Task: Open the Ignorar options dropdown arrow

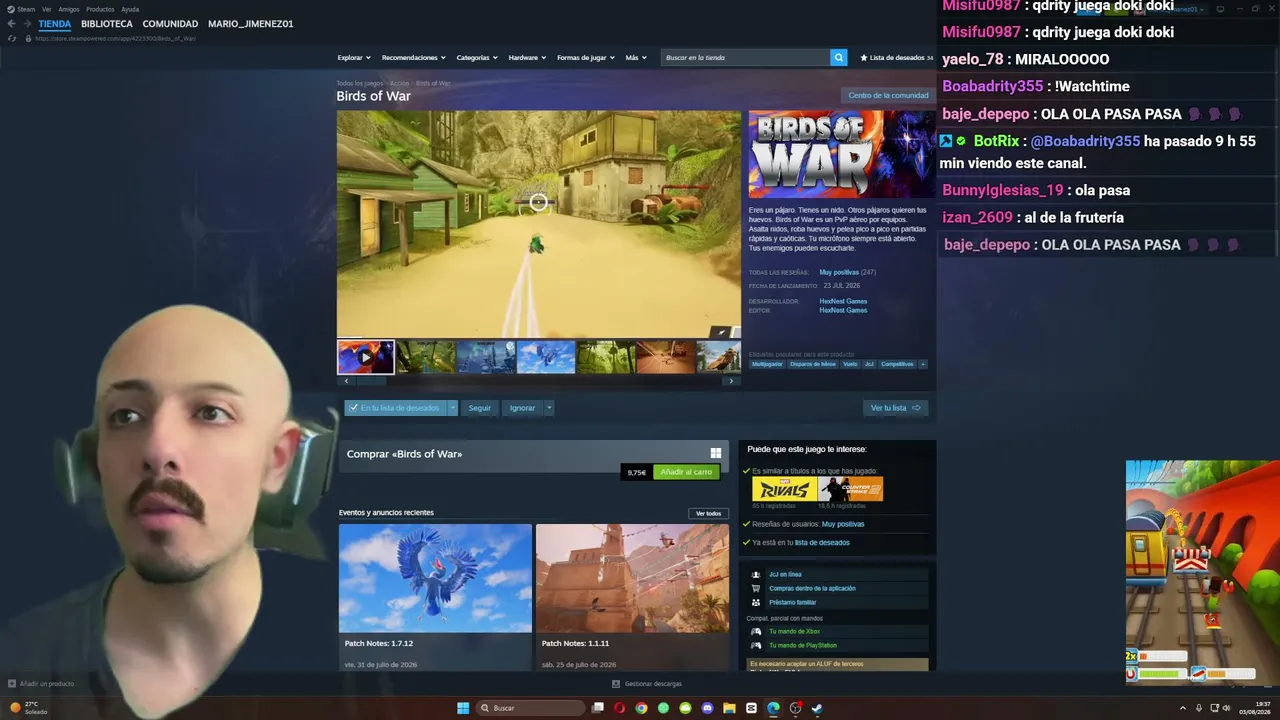Action: click(549, 408)
